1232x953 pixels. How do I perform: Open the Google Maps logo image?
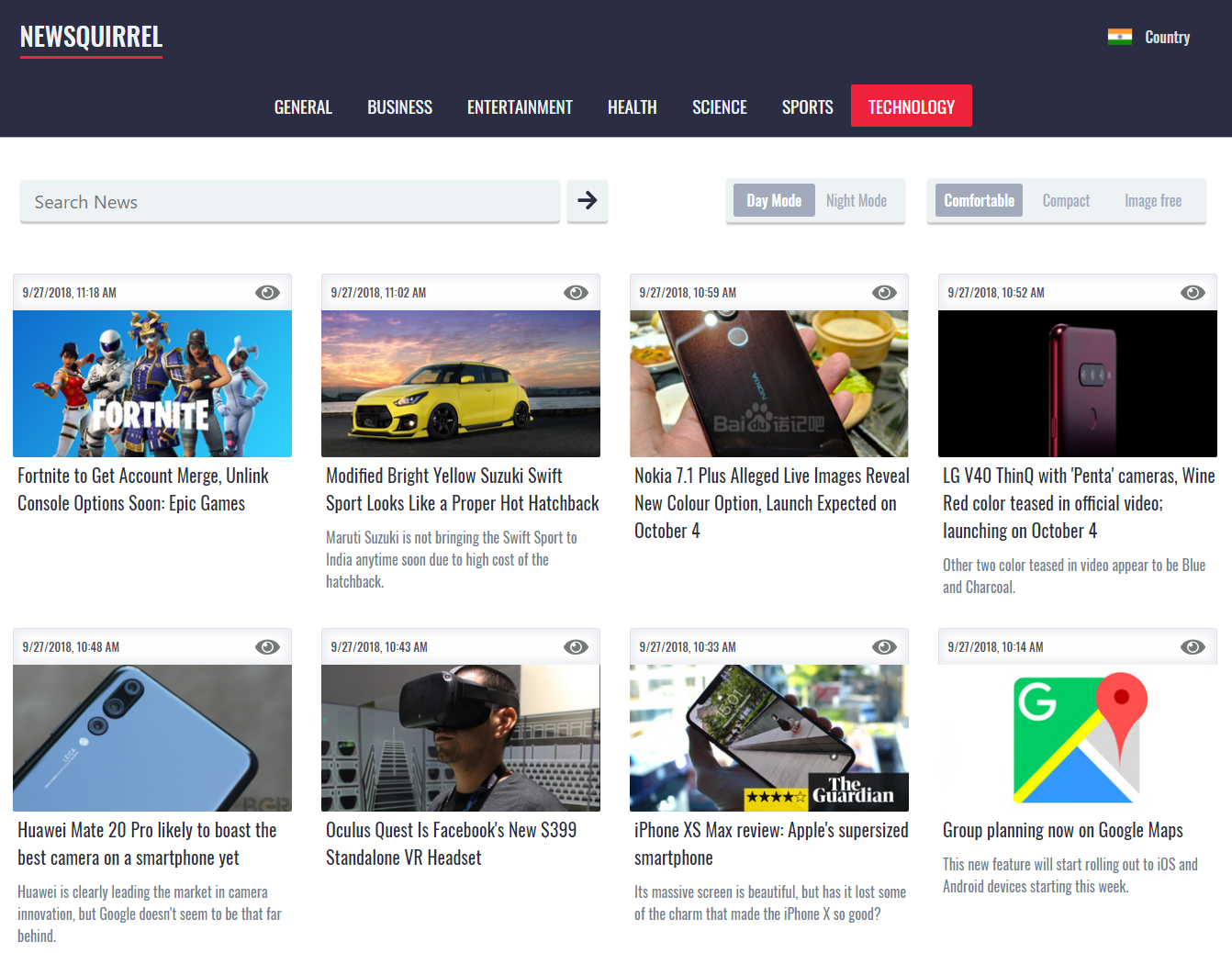pos(1078,738)
